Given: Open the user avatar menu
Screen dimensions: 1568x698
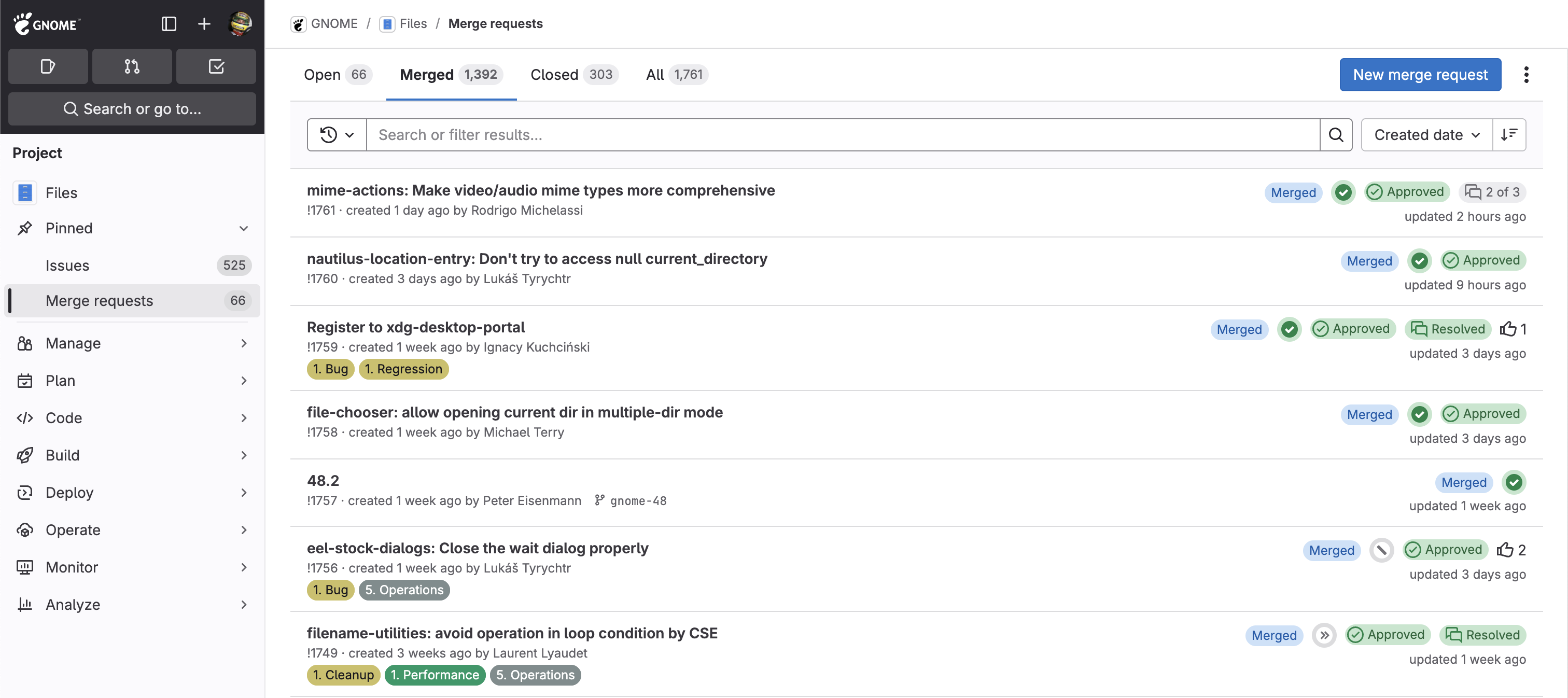Looking at the screenshot, I should tap(240, 24).
